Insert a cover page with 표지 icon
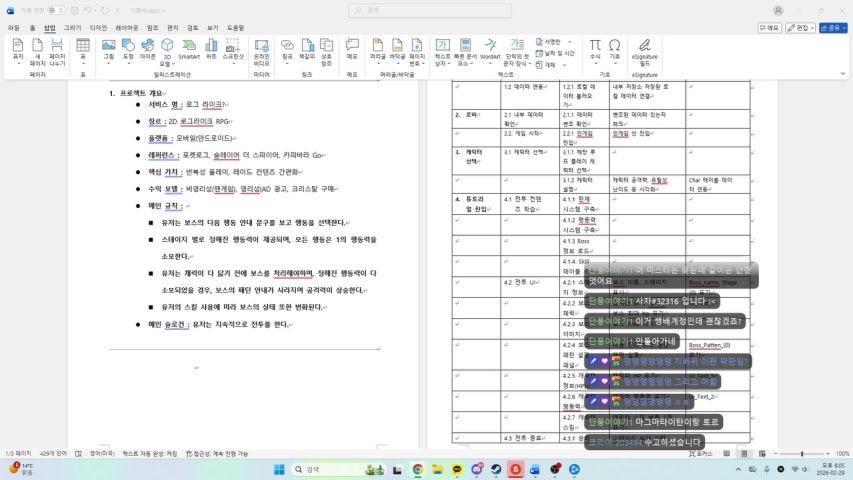This screenshot has height=480, width=853. pos(17,49)
